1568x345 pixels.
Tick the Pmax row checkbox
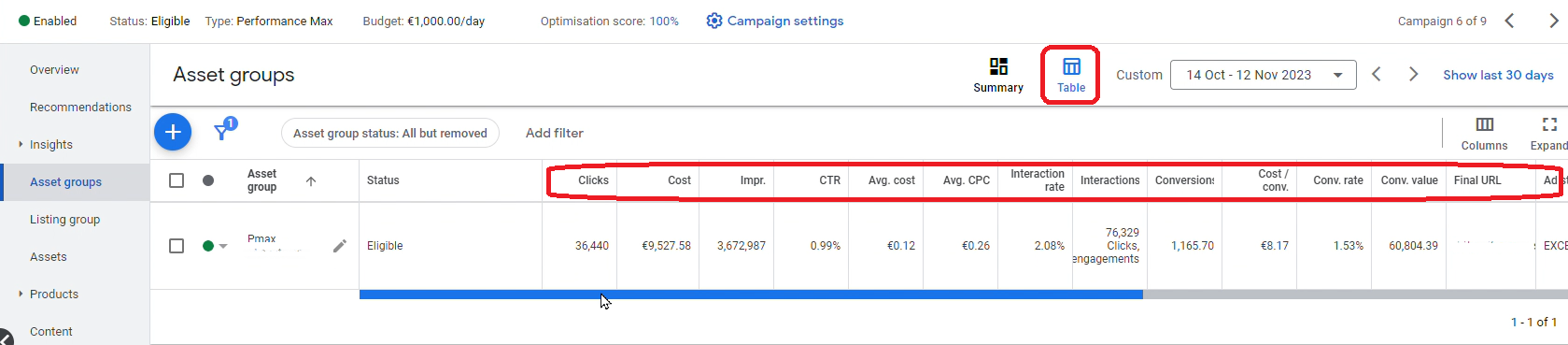click(x=177, y=246)
